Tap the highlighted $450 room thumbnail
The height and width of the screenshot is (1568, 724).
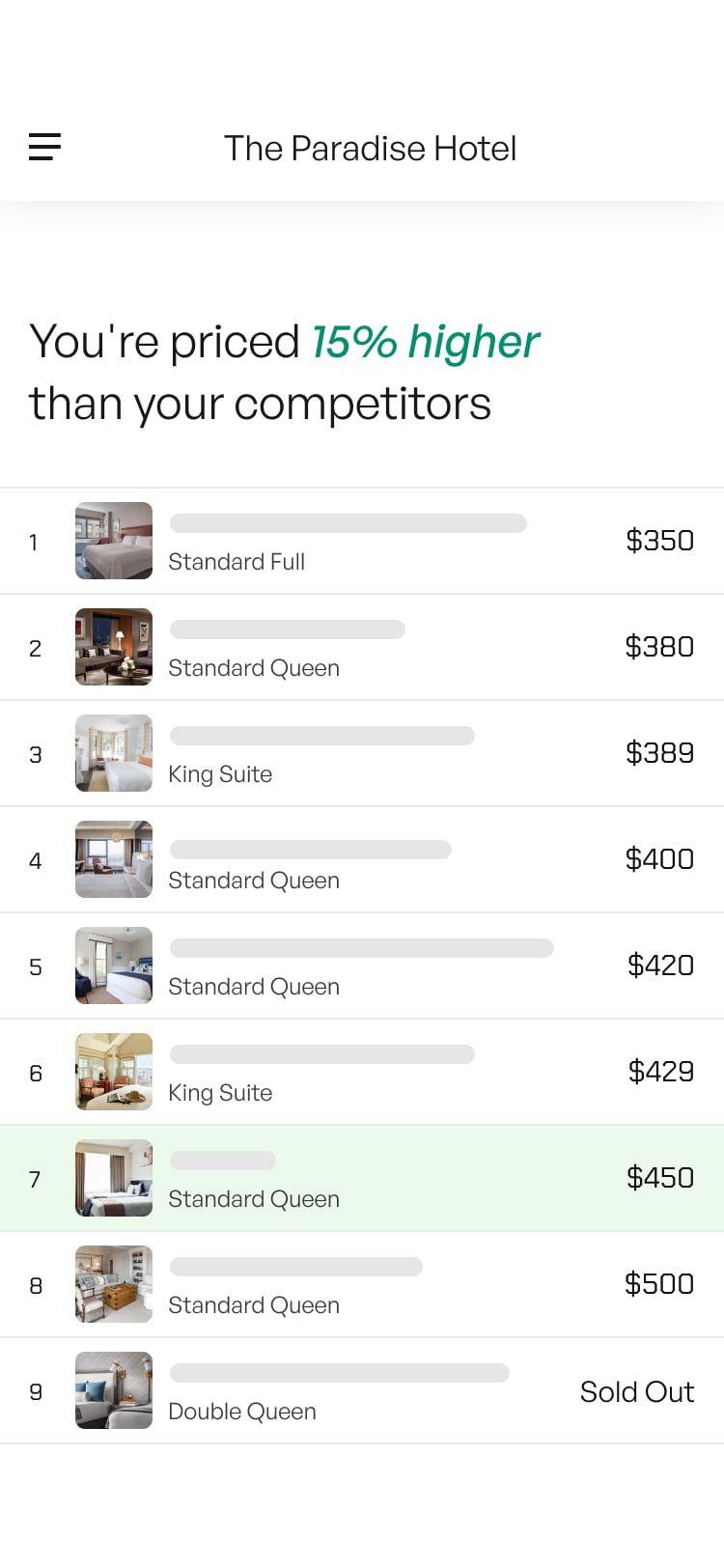pos(114,1178)
